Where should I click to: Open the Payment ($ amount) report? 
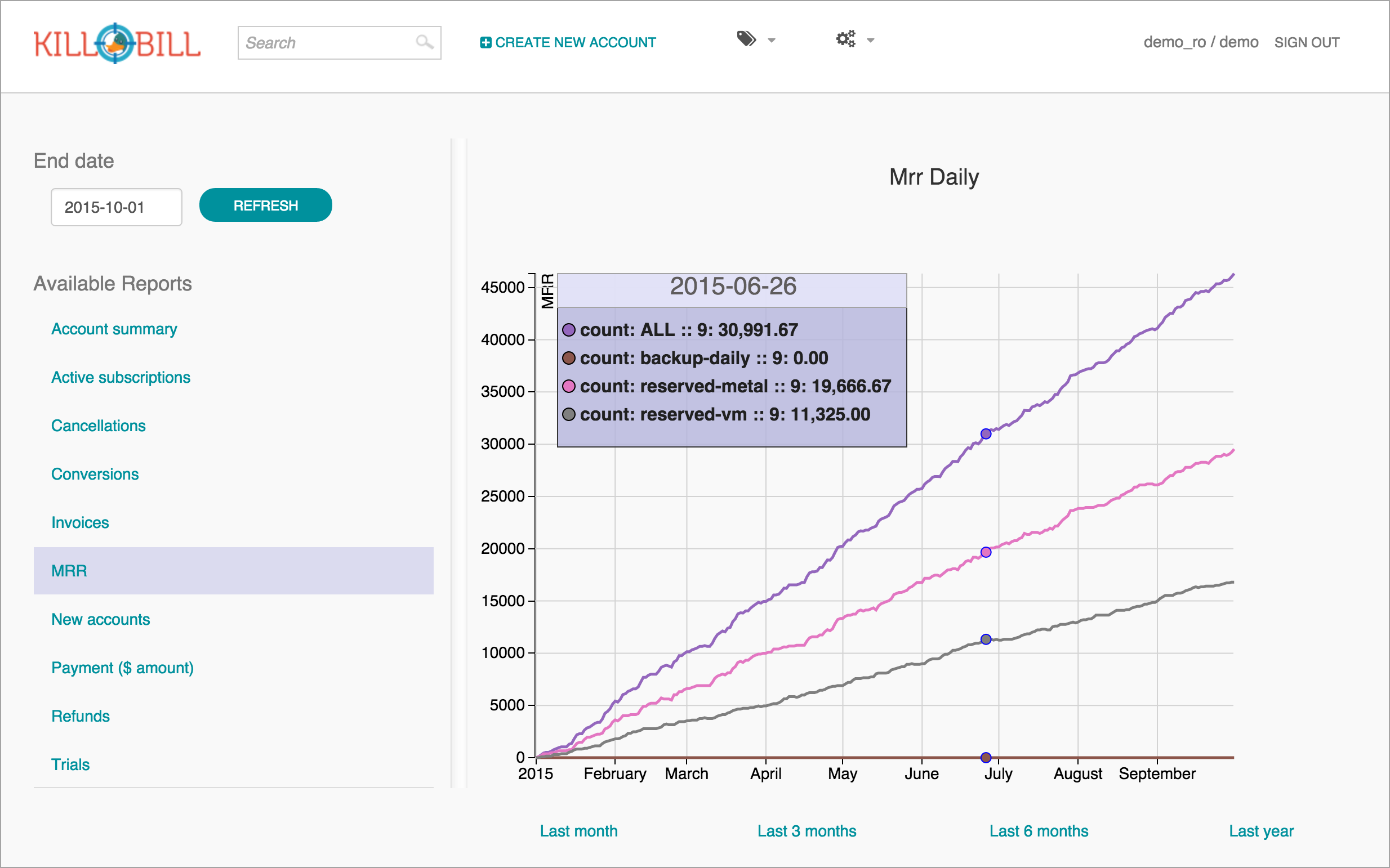coord(122,668)
